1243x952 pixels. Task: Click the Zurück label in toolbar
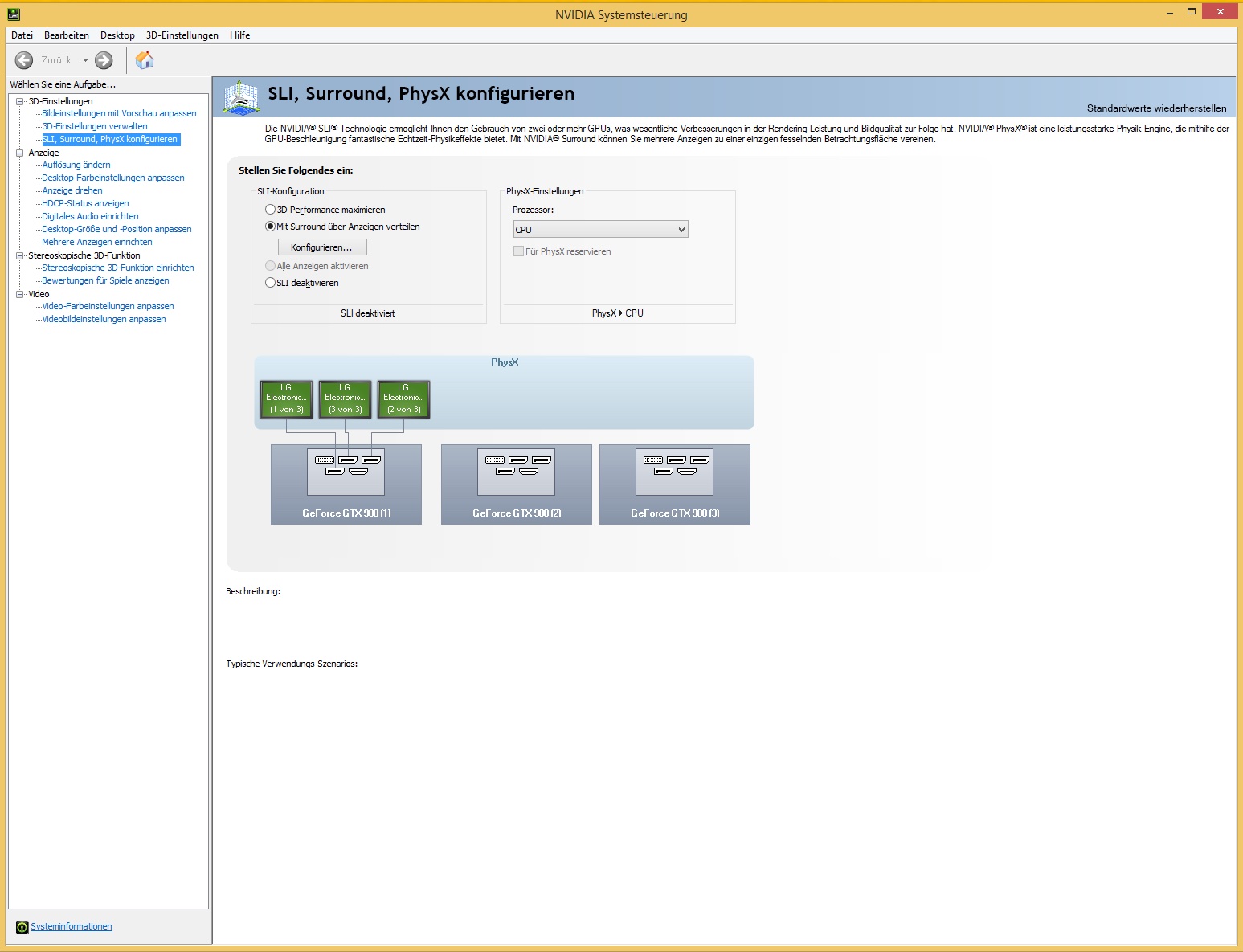[x=56, y=60]
